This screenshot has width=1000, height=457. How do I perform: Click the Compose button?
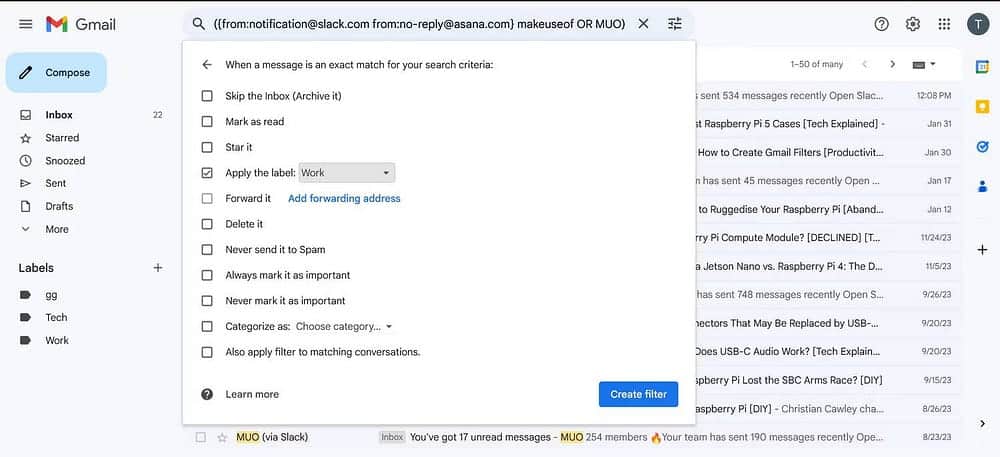pyautogui.click(x=56, y=73)
